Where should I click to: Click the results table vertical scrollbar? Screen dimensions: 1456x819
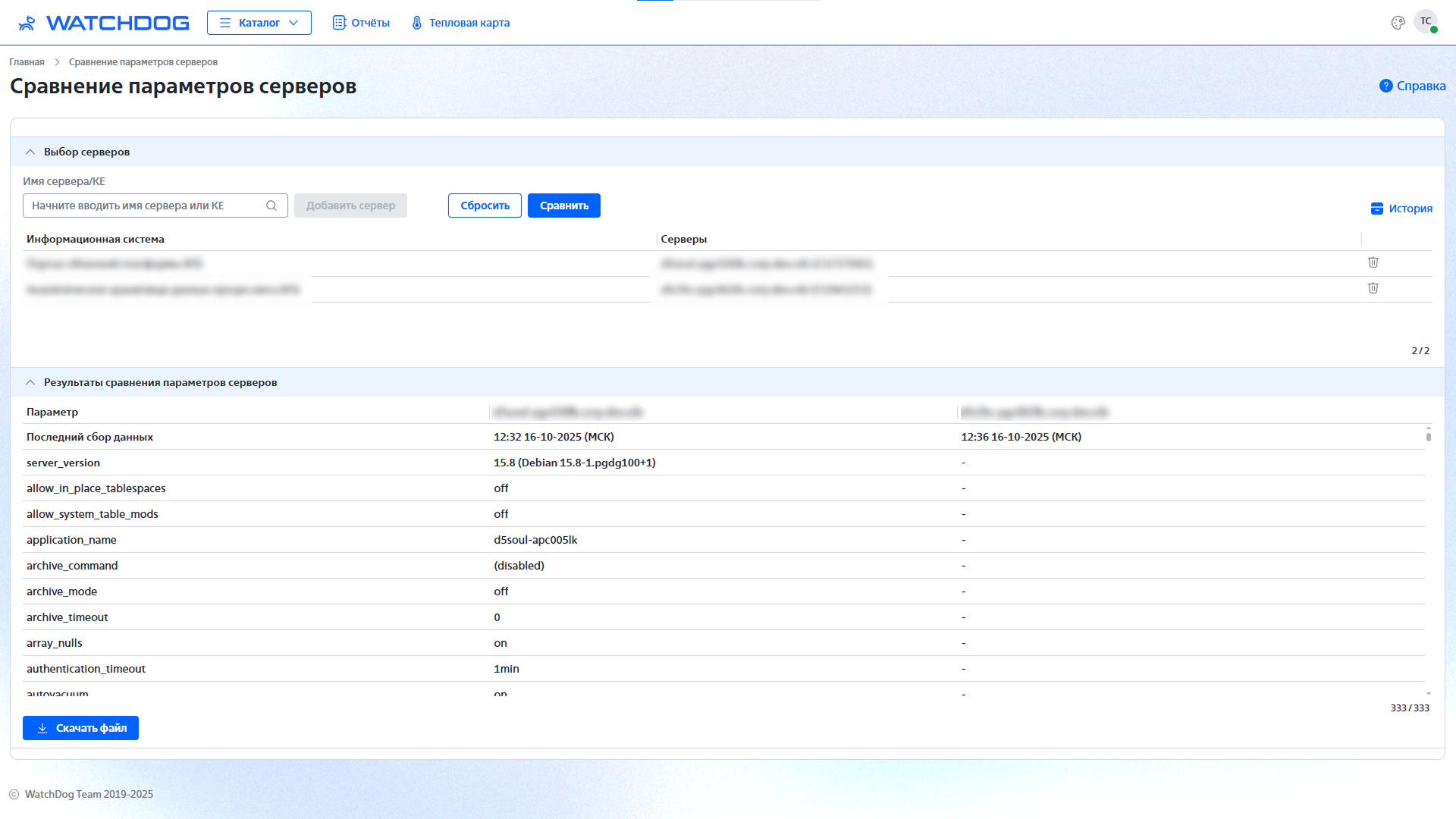click(1428, 436)
